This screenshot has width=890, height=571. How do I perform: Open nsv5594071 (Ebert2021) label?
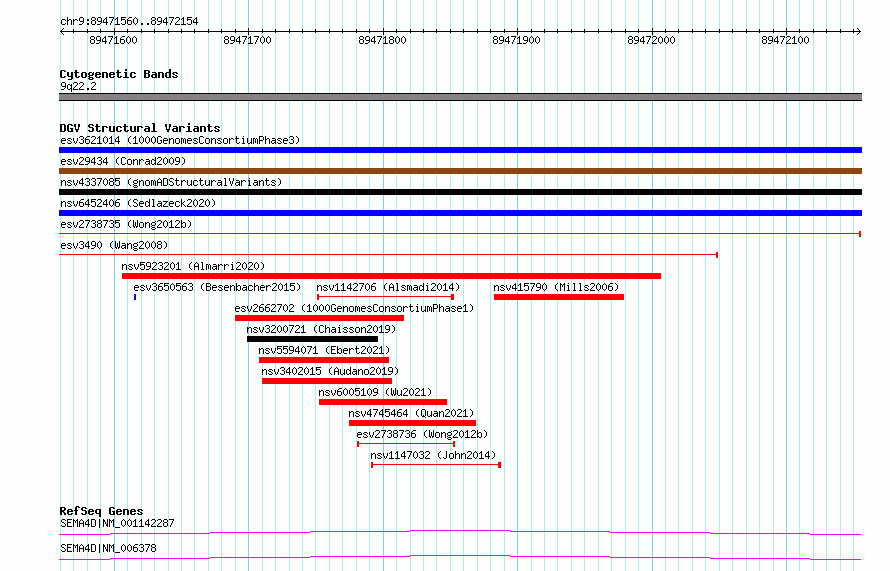(324, 350)
